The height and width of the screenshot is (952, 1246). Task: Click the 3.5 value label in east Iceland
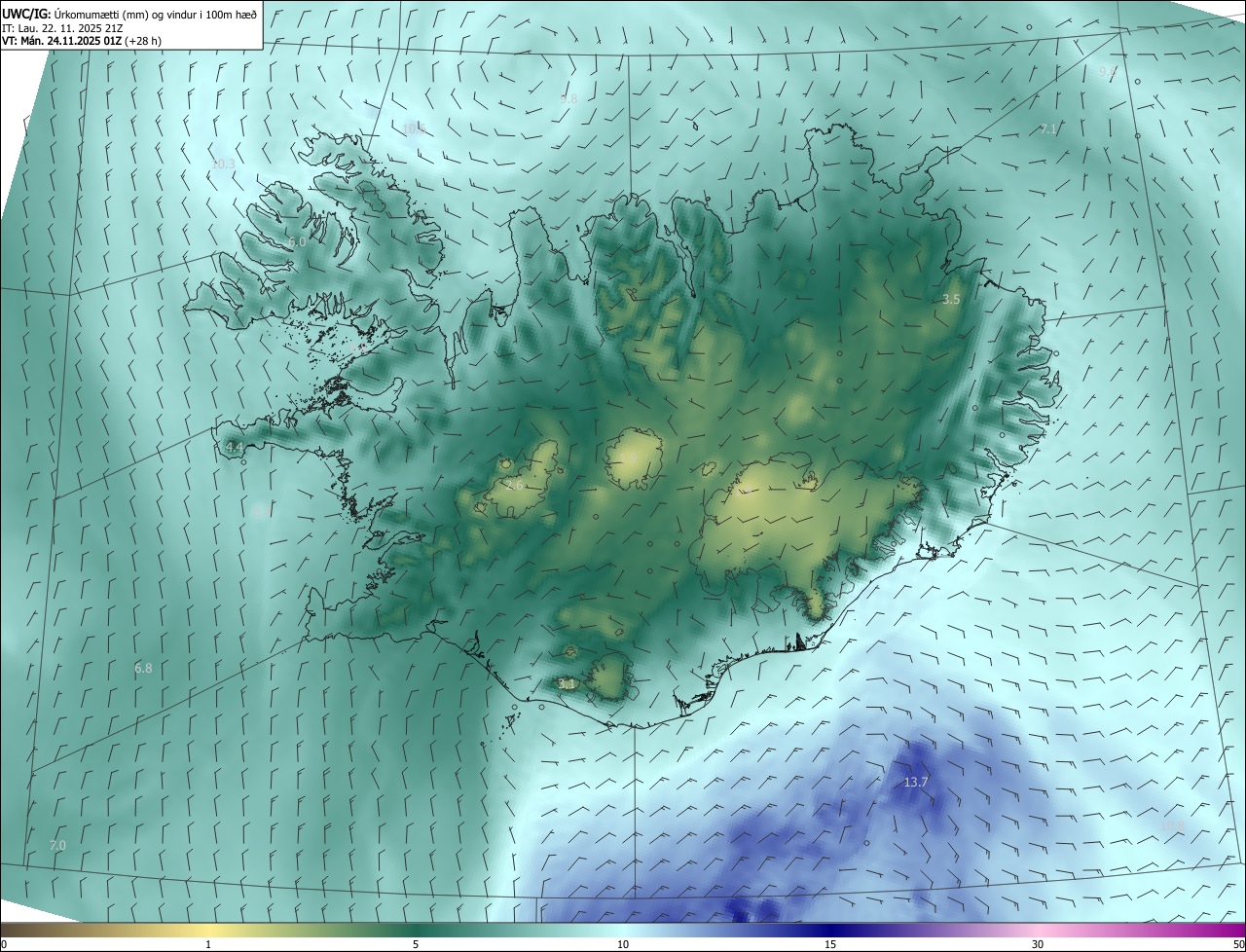(951, 300)
